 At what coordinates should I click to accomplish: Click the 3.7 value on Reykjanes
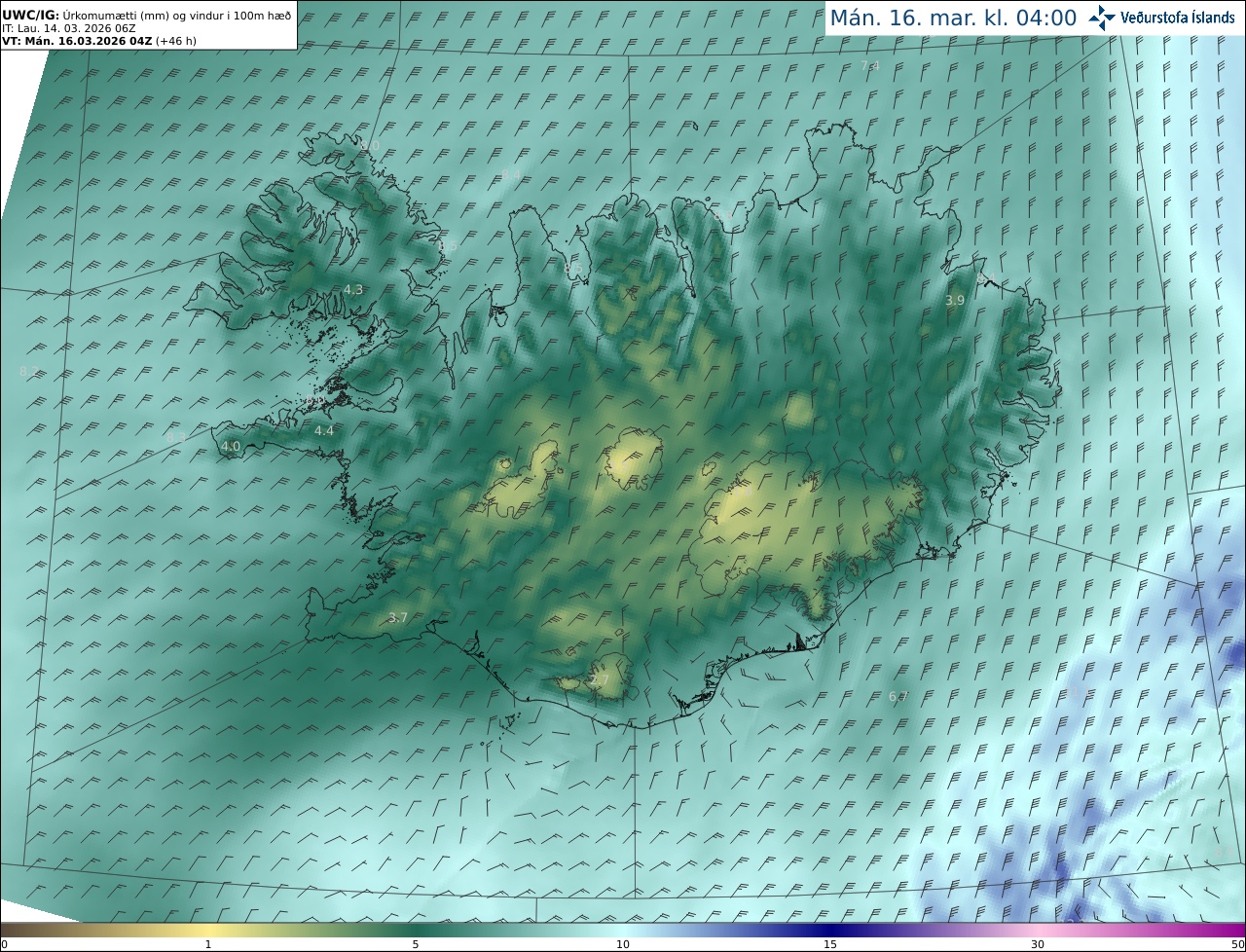397,617
